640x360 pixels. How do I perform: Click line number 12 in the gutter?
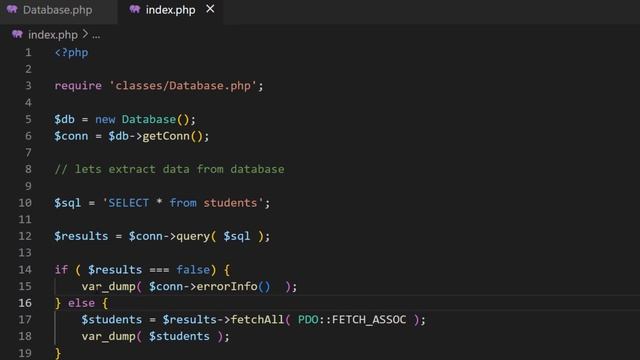click(25, 236)
